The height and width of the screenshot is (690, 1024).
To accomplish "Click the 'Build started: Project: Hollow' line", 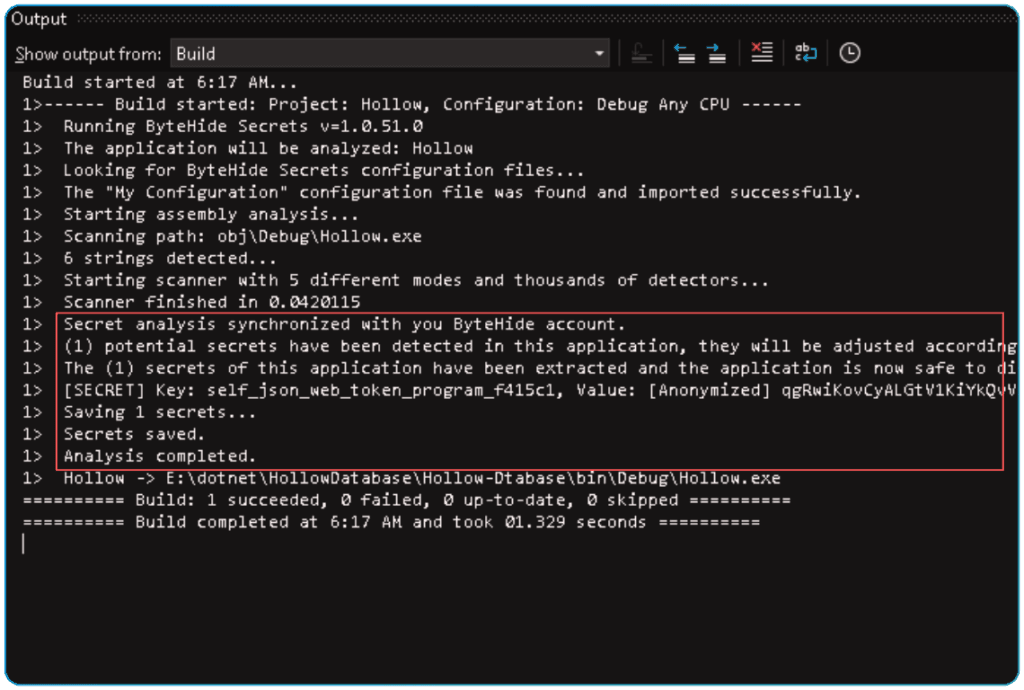I will point(412,104).
